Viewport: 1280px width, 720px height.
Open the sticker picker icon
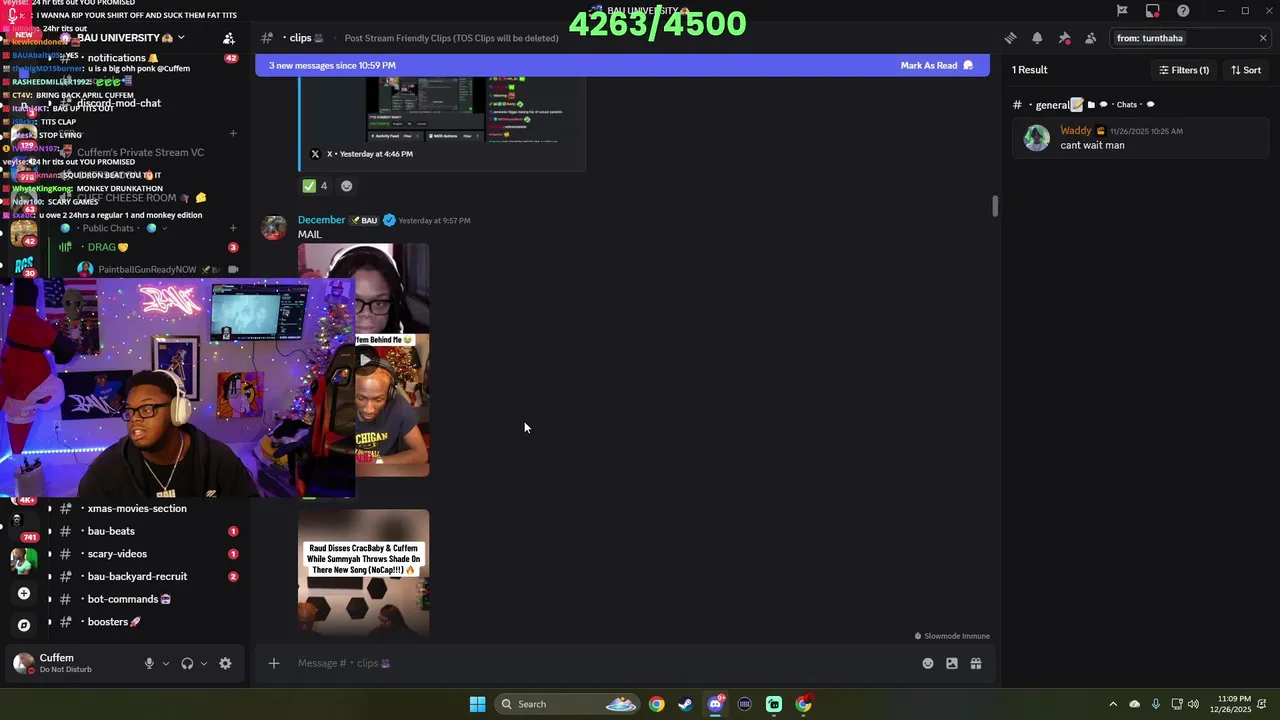click(952, 663)
